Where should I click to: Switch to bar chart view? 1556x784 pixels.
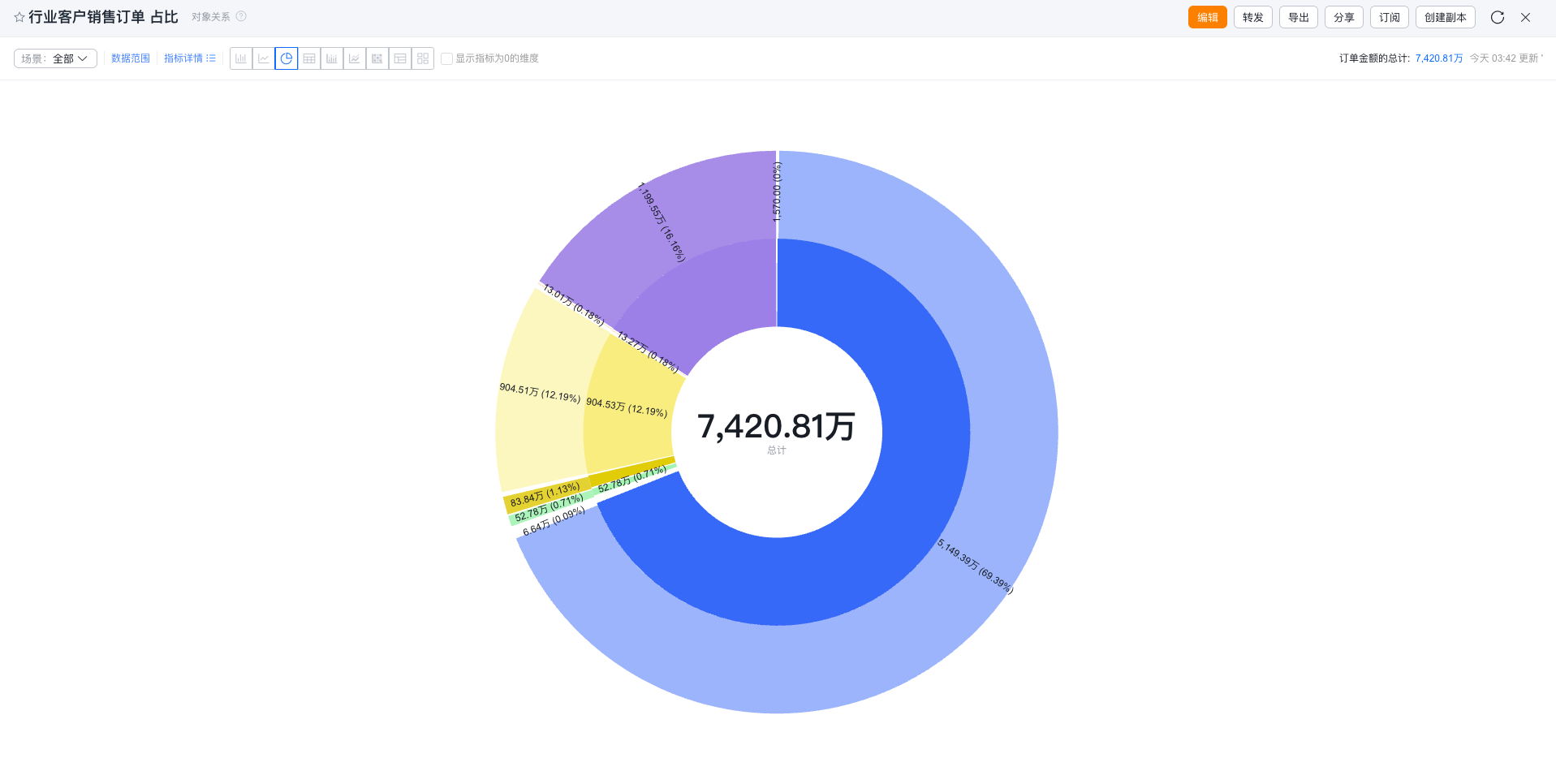point(241,58)
